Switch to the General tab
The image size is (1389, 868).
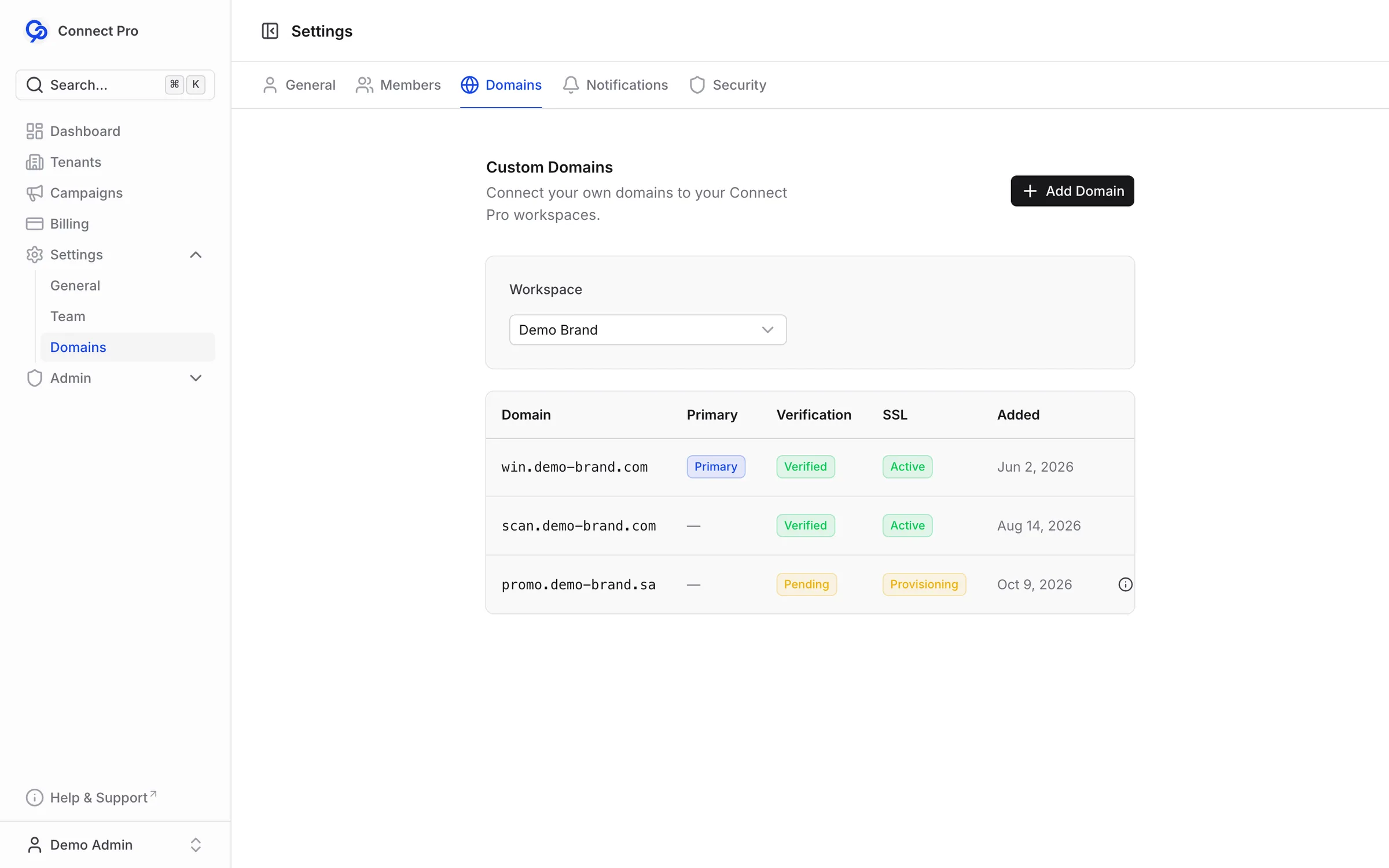click(x=299, y=85)
